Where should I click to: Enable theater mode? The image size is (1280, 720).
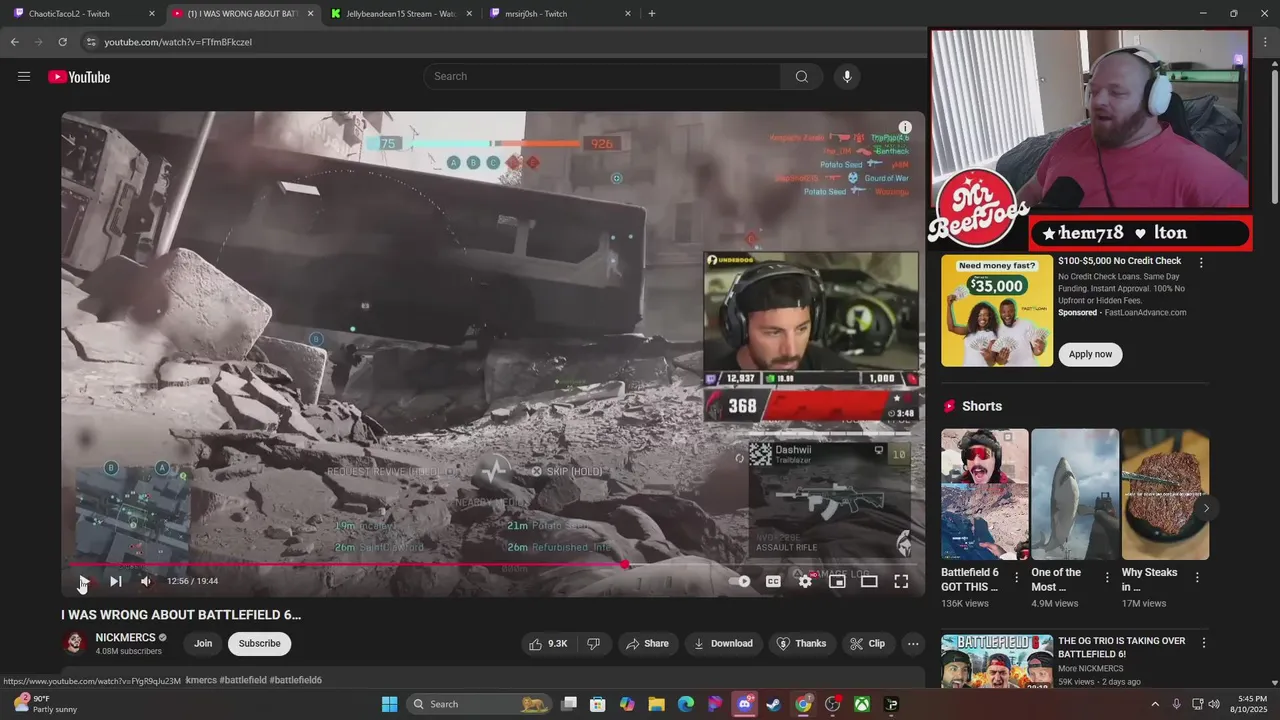pos(869,581)
